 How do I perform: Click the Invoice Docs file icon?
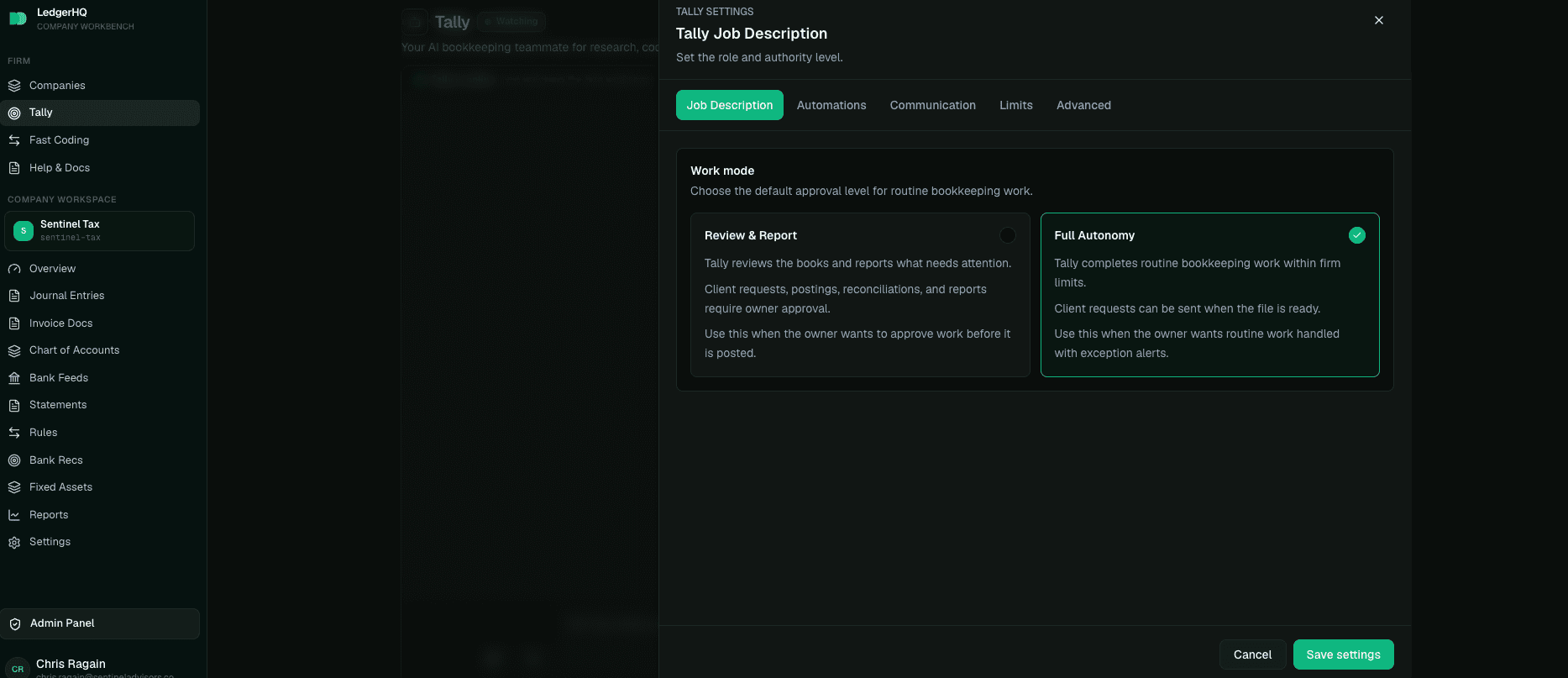(x=14, y=323)
